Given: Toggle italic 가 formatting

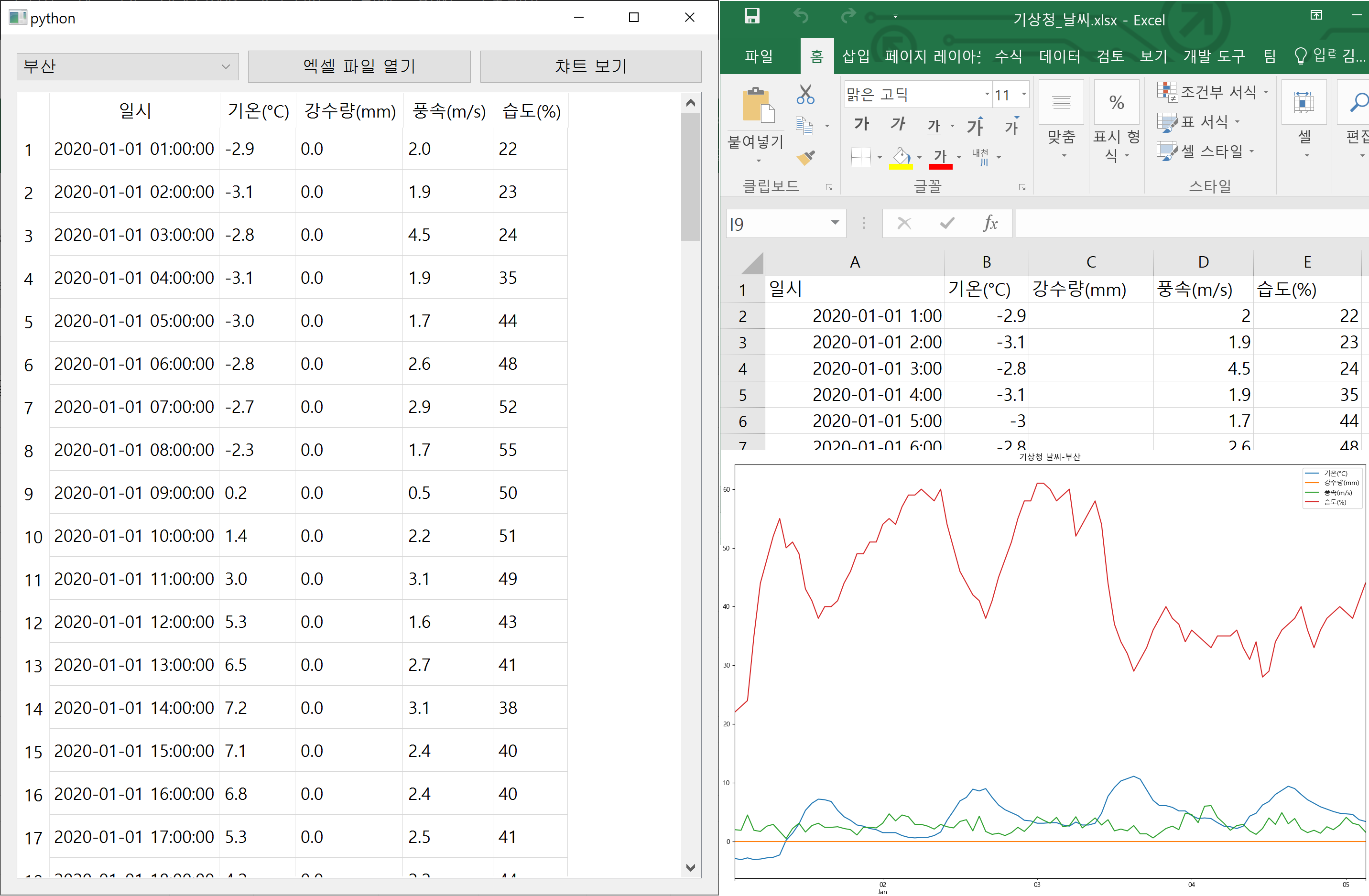Looking at the screenshot, I should 897,124.
